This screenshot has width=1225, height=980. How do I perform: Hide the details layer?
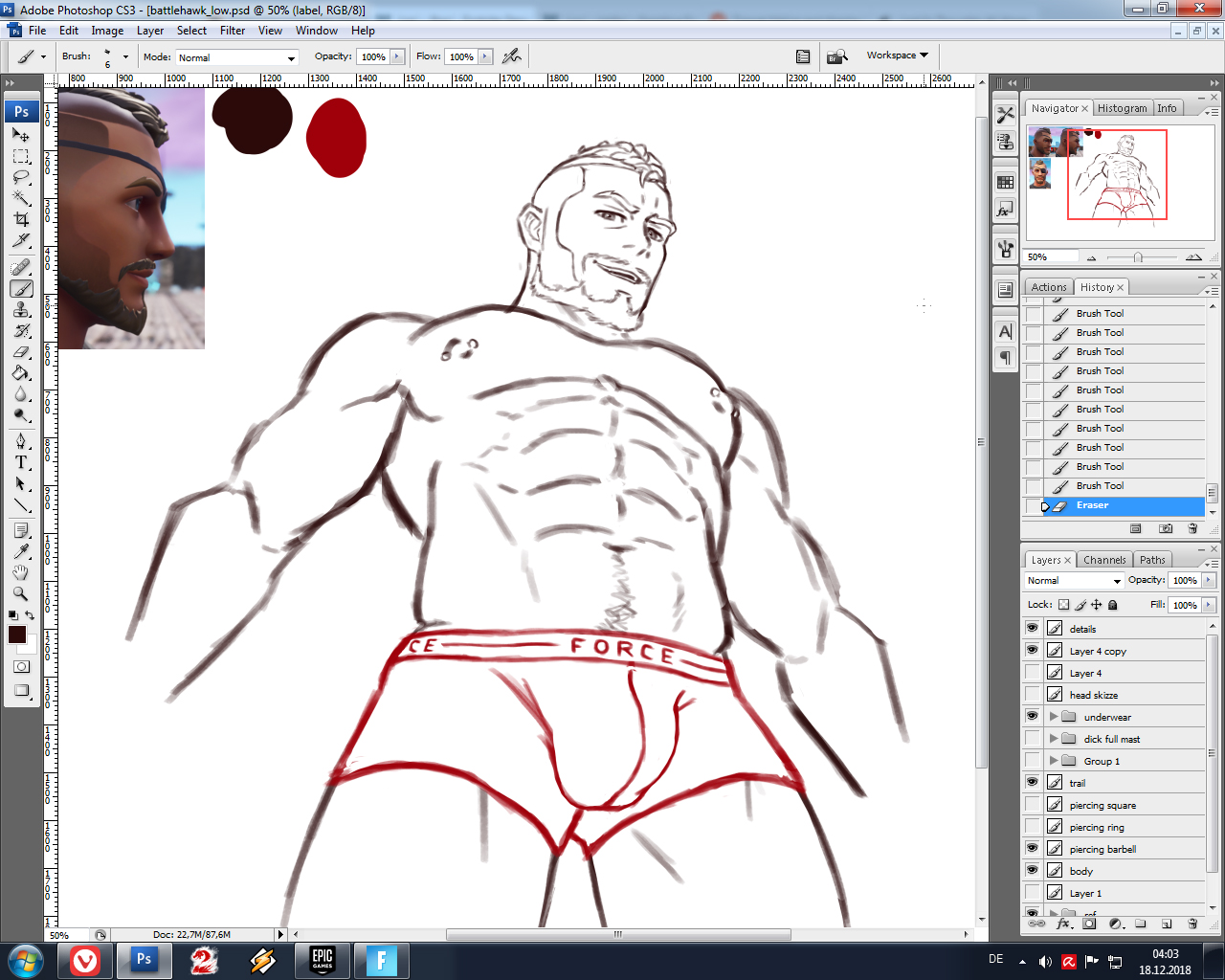click(x=1032, y=628)
